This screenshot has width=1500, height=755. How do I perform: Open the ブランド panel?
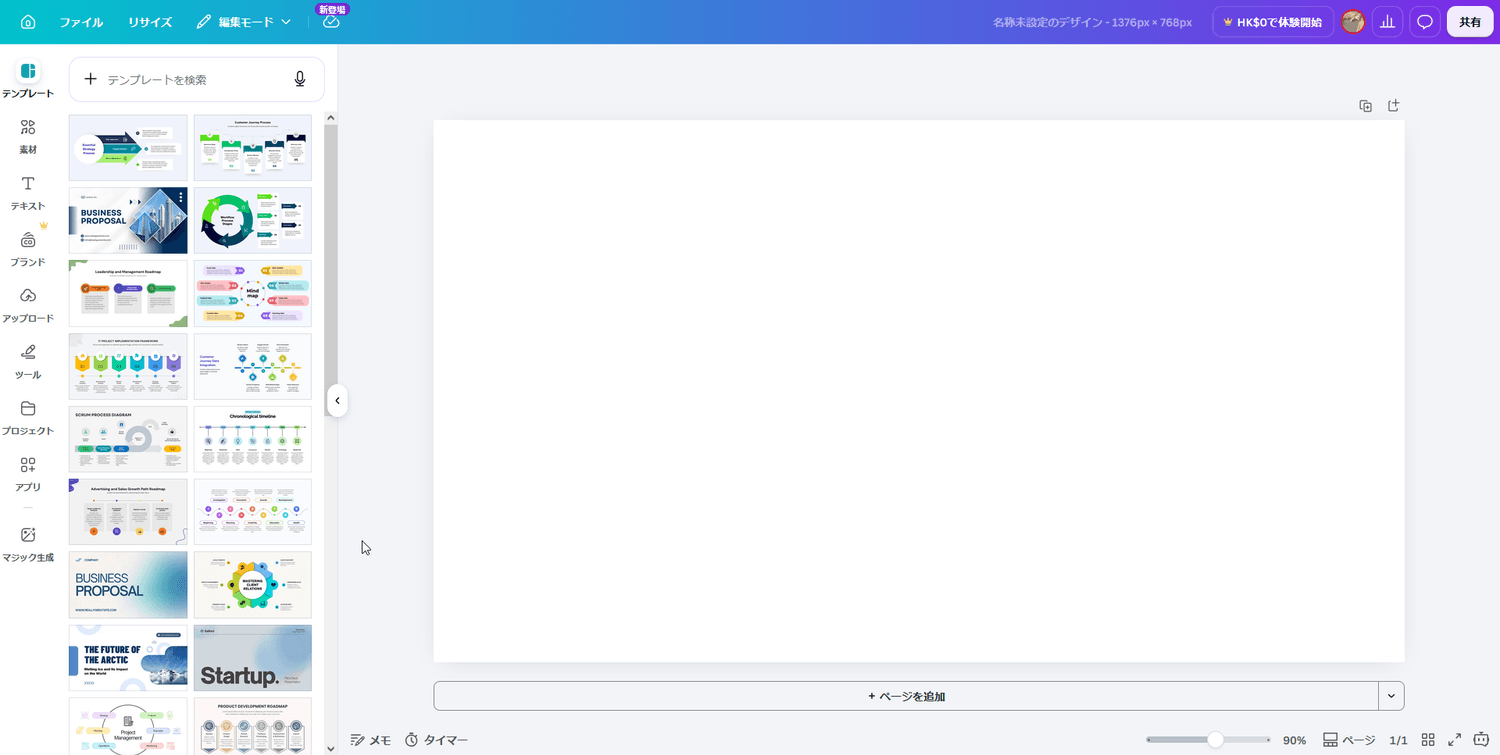pyautogui.click(x=28, y=249)
